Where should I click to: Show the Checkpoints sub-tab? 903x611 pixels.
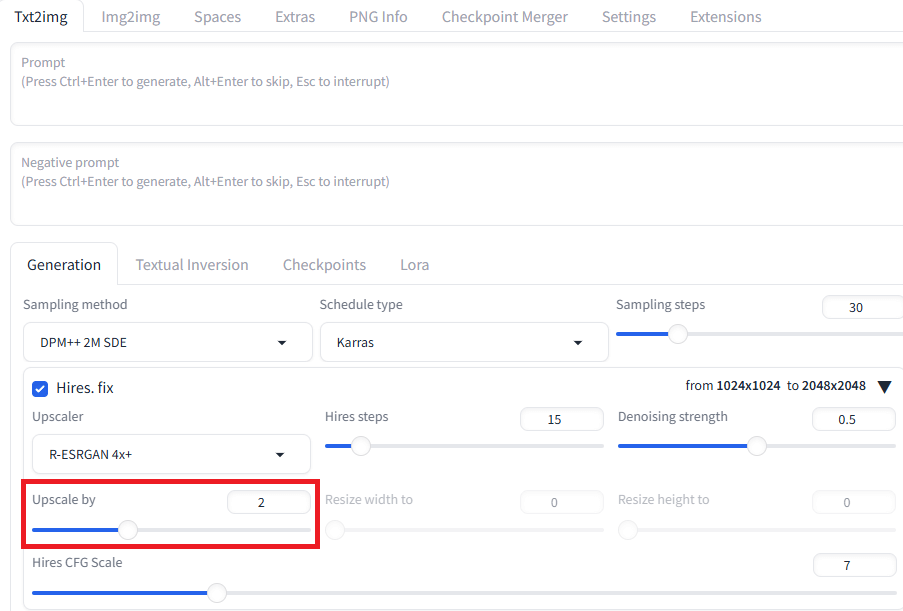[x=324, y=265]
